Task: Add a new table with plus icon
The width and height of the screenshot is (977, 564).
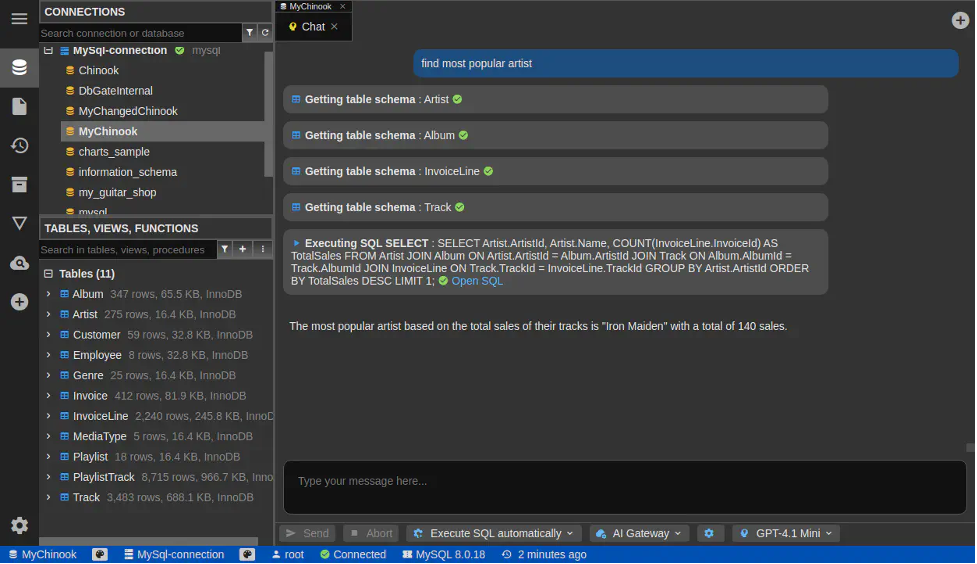Action: coord(242,249)
